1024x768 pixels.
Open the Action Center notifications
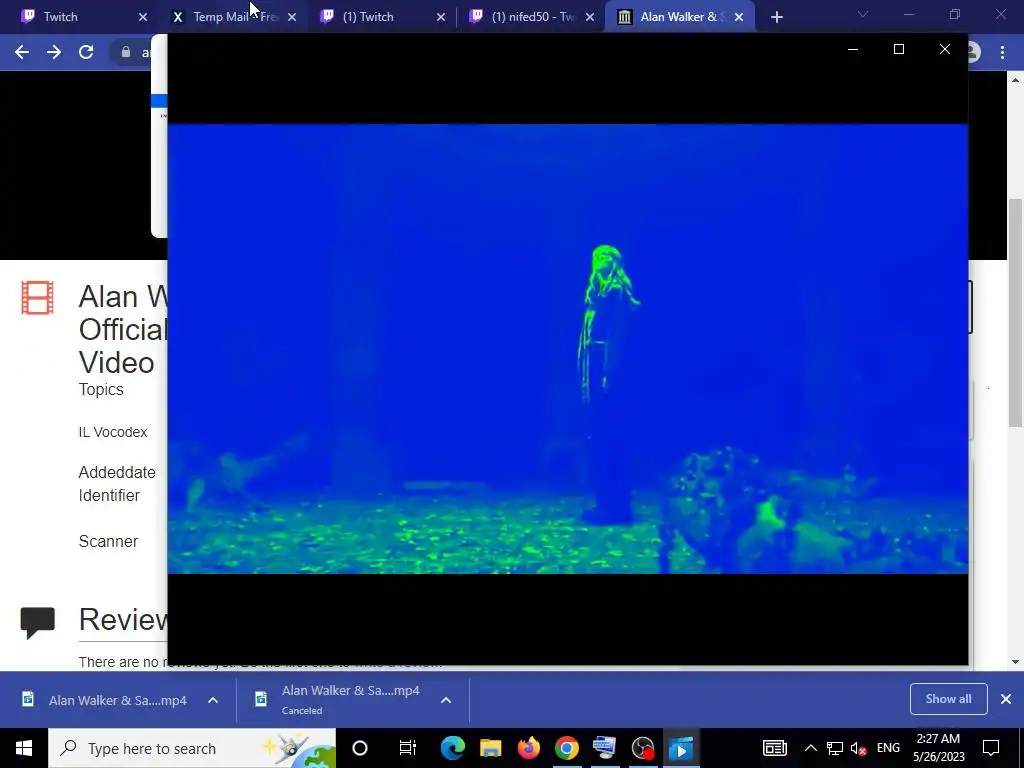click(991, 748)
